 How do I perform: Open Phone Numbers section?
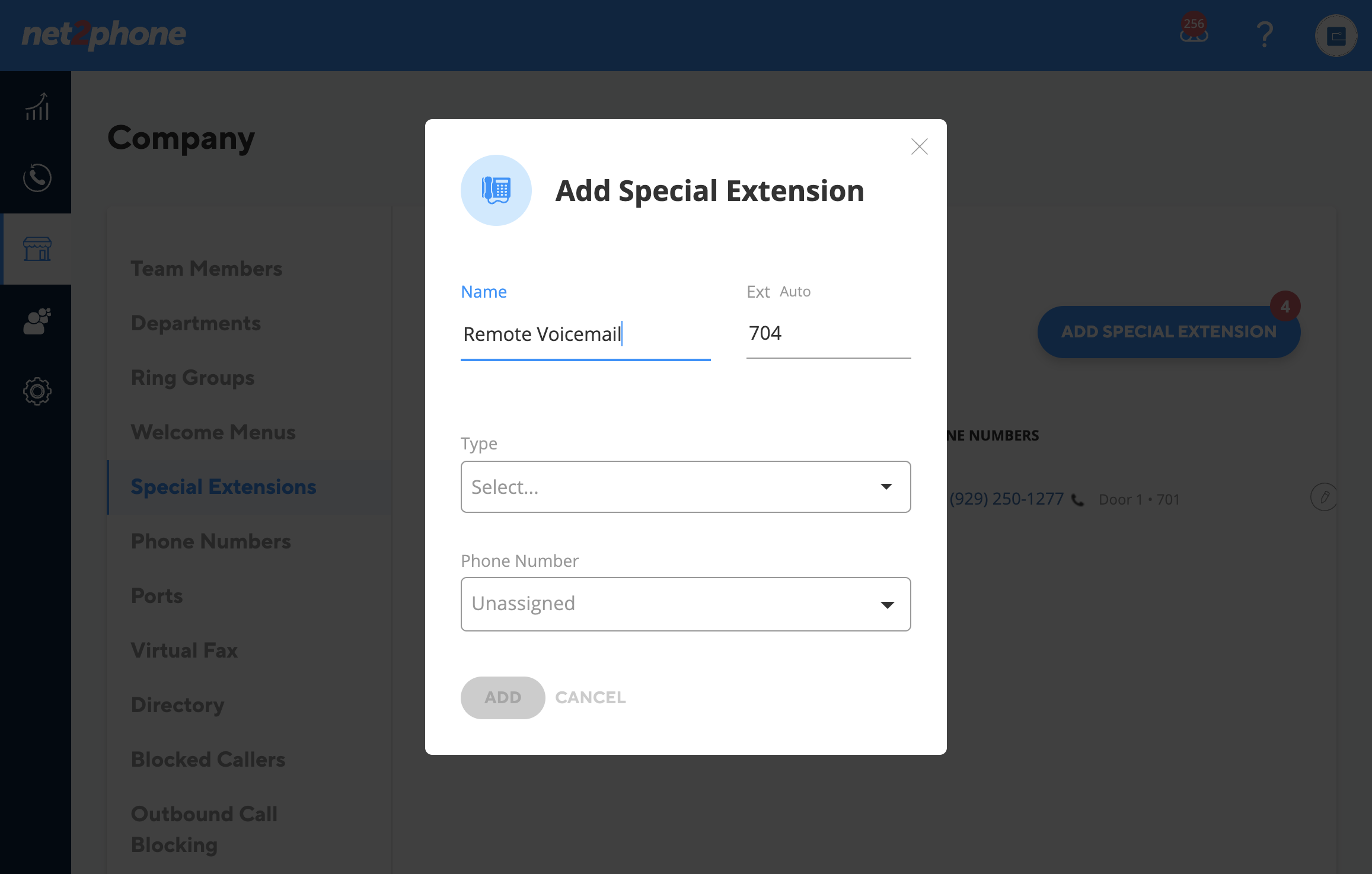pyautogui.click(x=210, y=541)
